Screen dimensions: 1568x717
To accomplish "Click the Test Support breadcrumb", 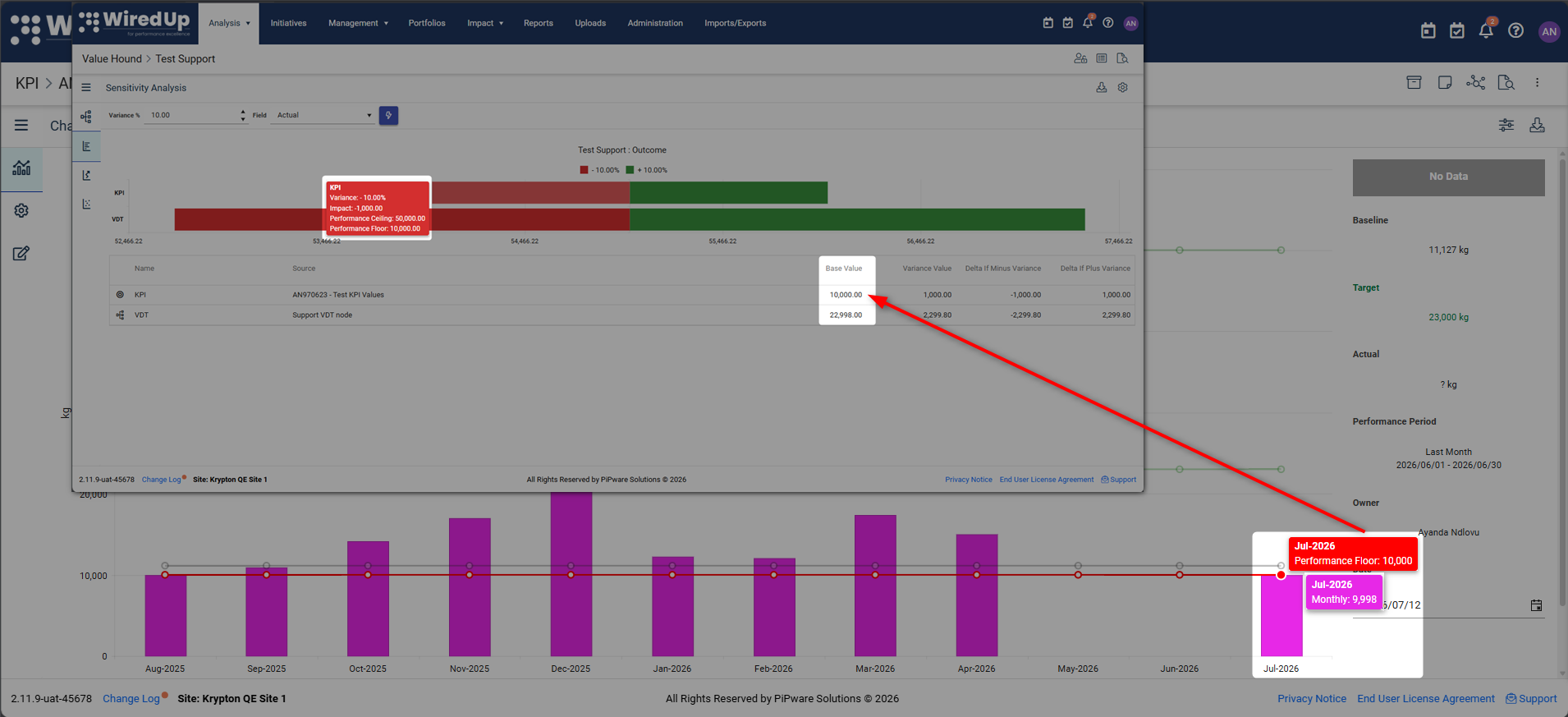I will point(186,59).
